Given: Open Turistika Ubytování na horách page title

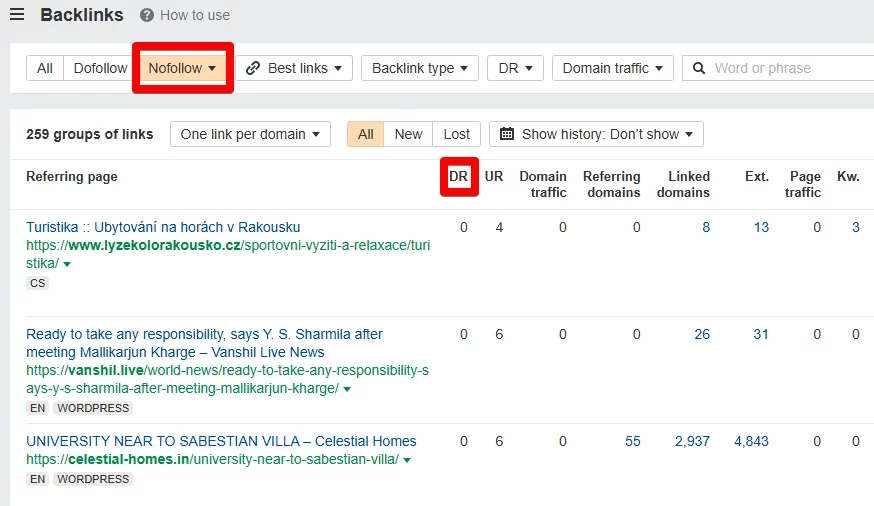Looking at the screenshot, I should [x=163, y=227].
